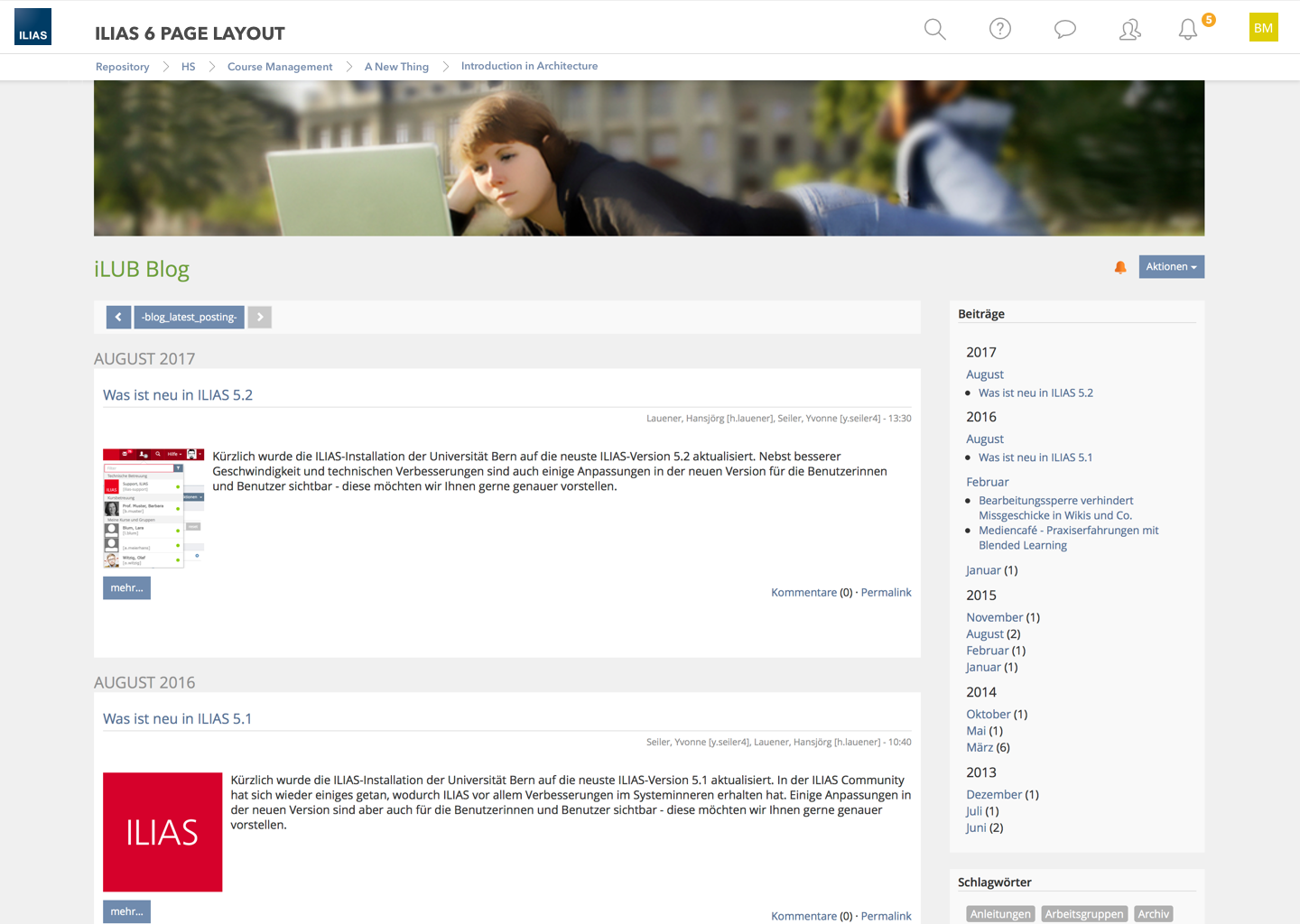Open the help question mark icon
The height and width of the screenshot is (924, 1300).
click(999, 29)
